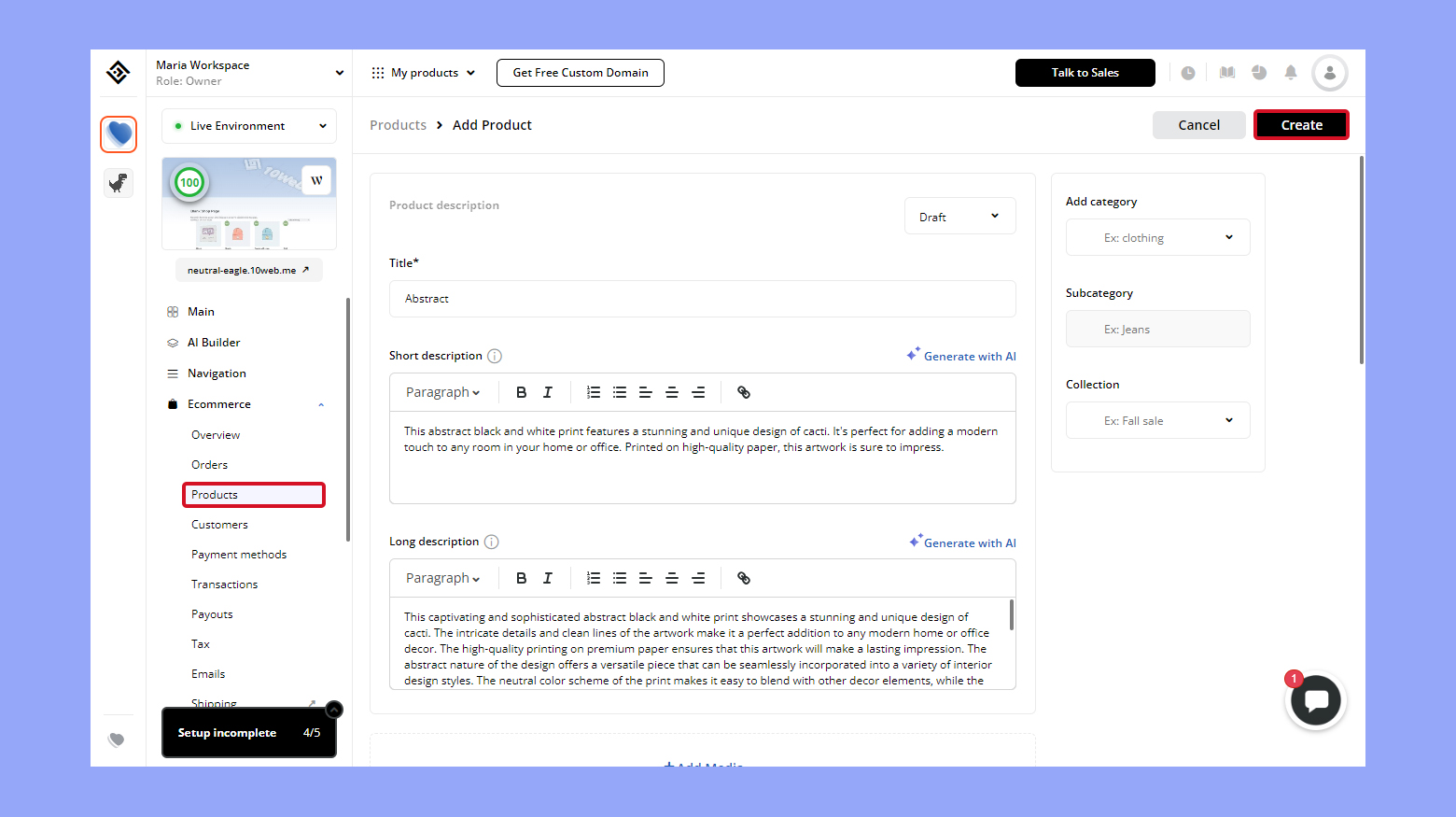Collapse the Ecommerce menu section
Screen dimensions: 1456x817
(x=321, y=404)
